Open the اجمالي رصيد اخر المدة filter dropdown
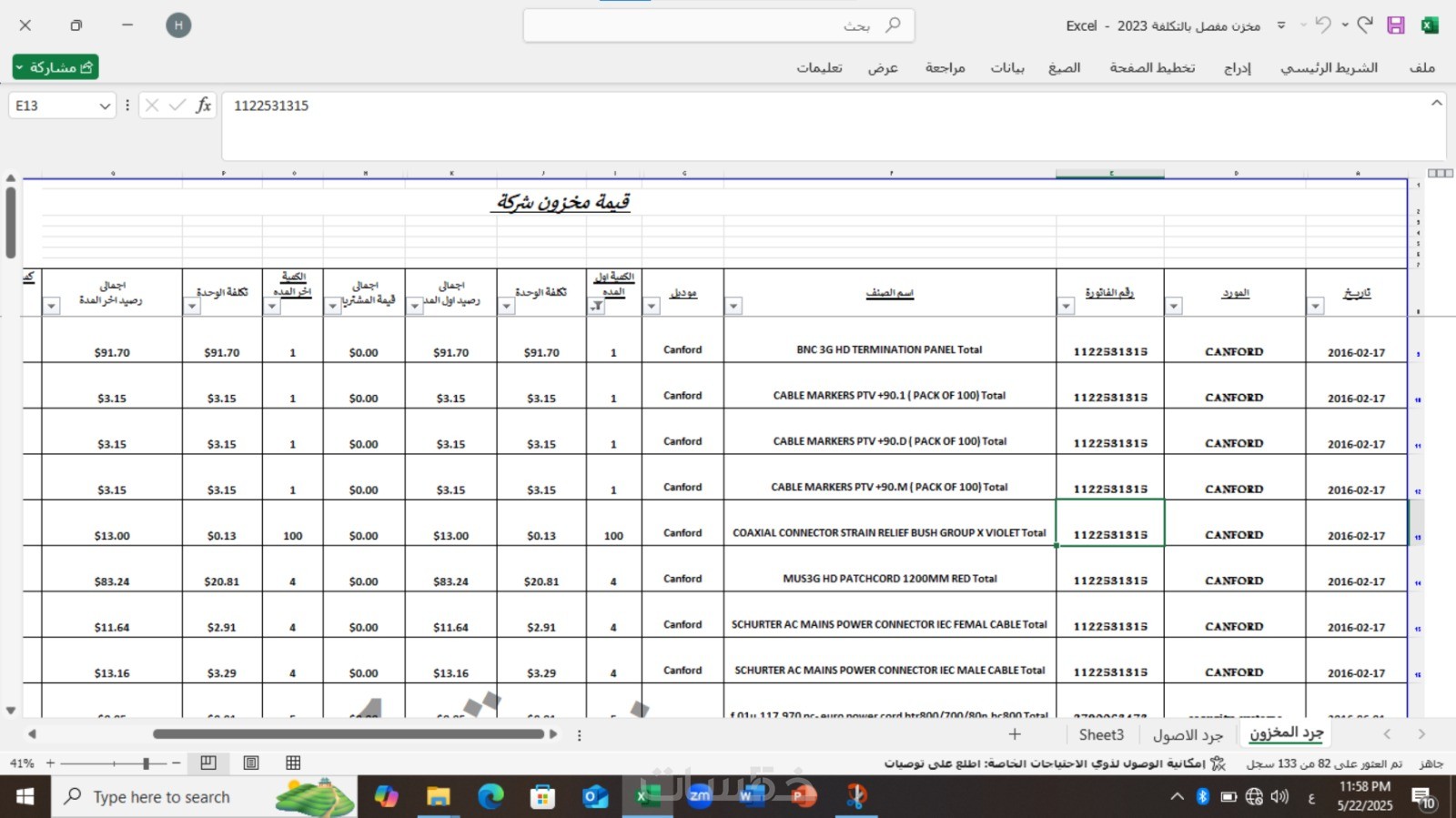The height and width of the screenshot is (818, 1456). point(52,307)
